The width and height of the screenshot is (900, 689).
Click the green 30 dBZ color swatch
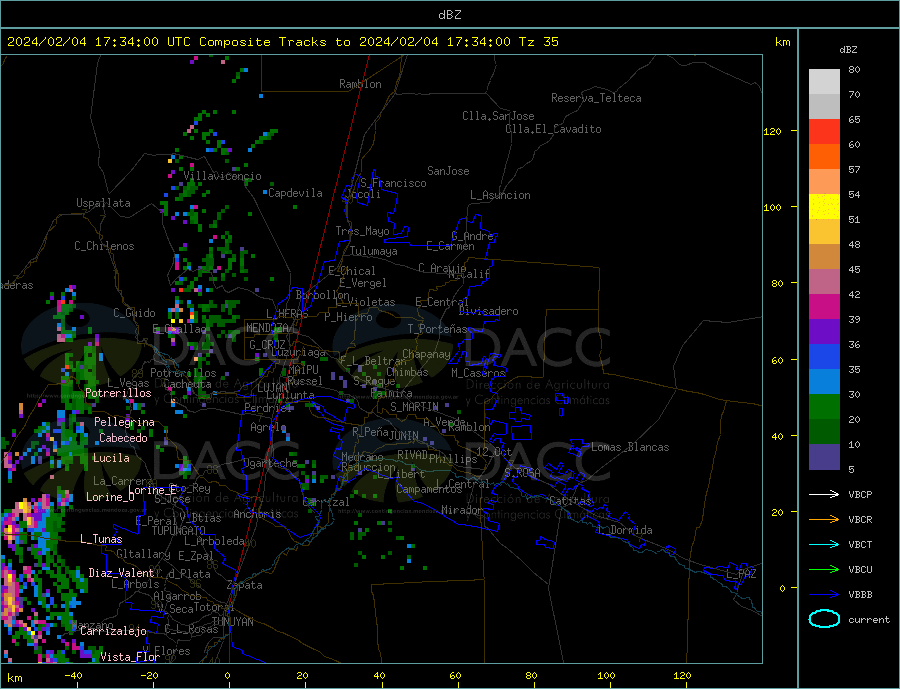coord(824,407)
